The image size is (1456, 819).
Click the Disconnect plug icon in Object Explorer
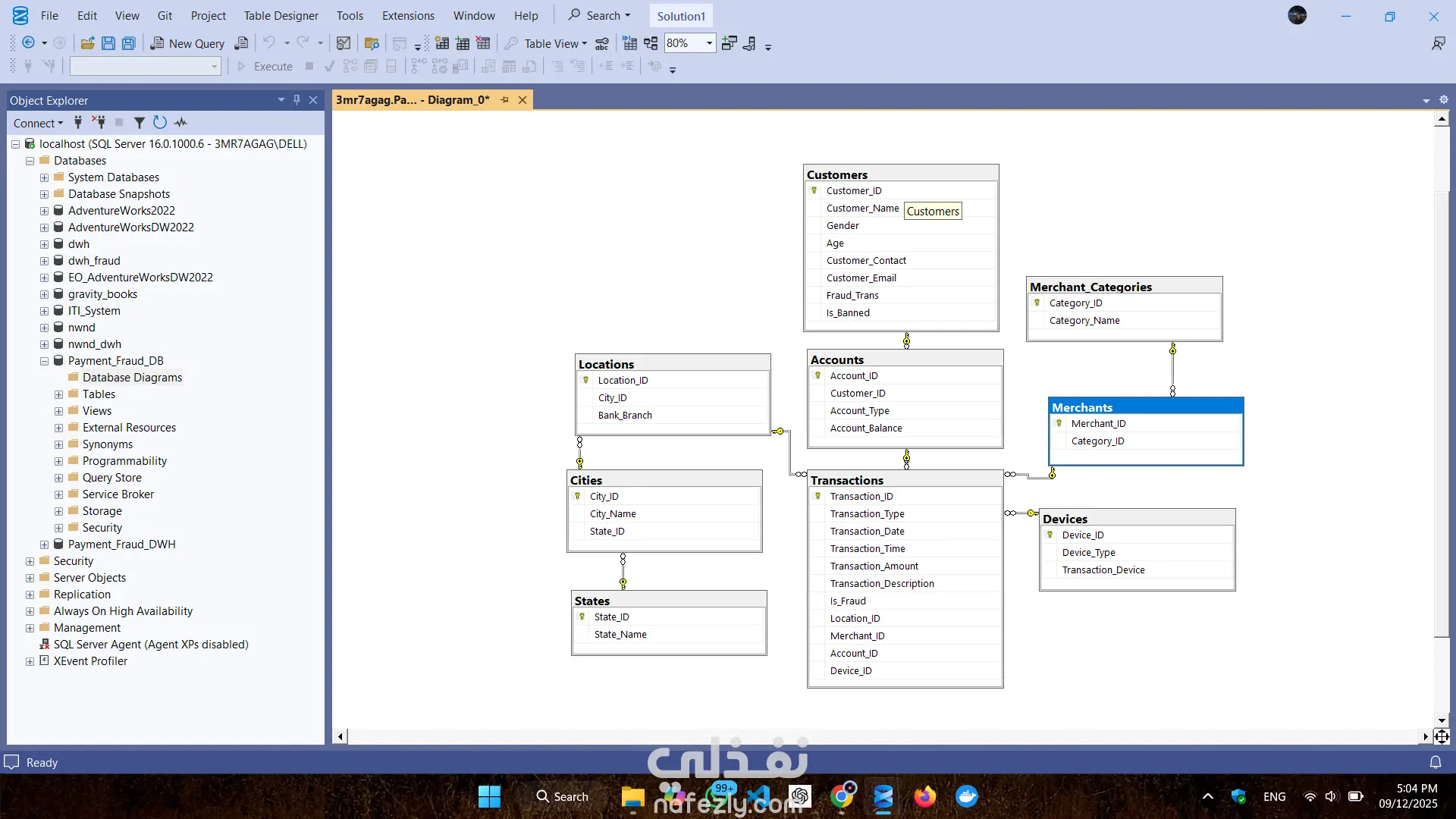click(99, 122)
